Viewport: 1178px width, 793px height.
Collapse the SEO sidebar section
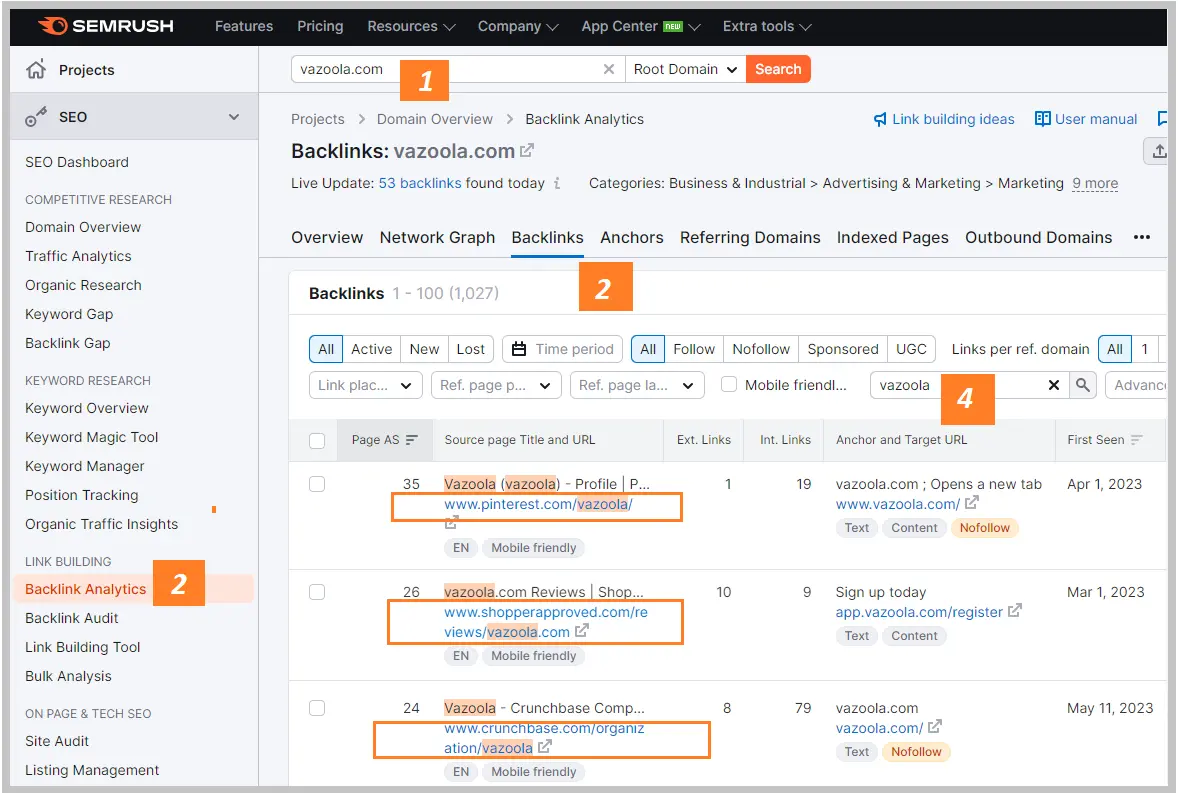tap(234, 116)
